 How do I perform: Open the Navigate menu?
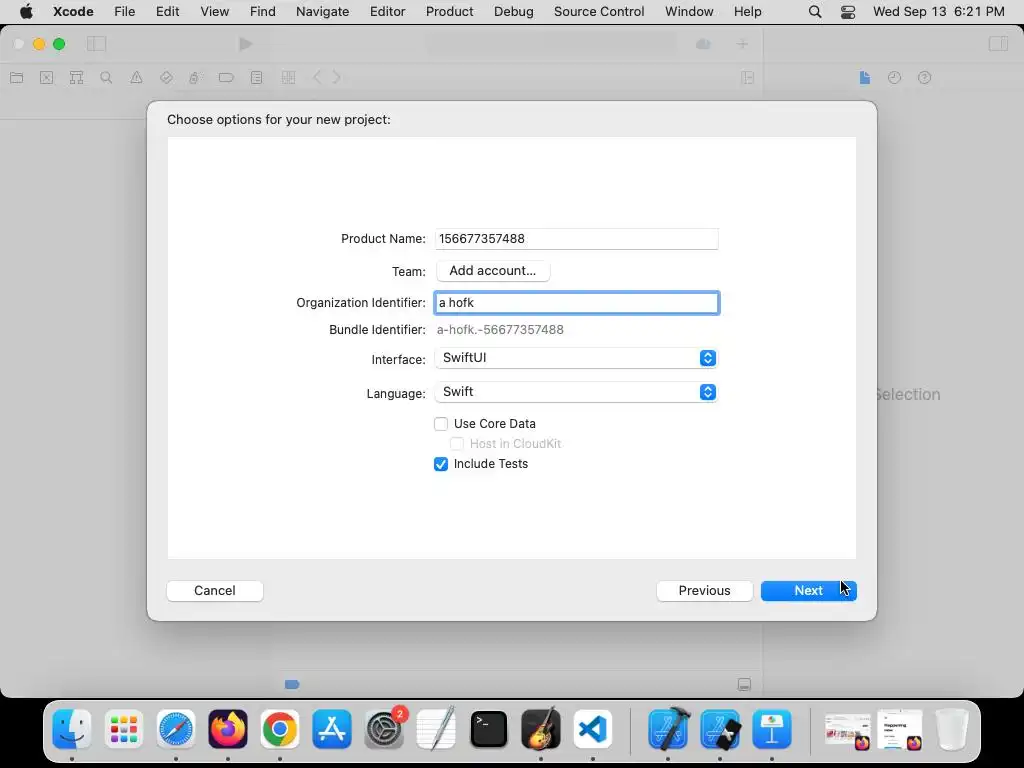pos(322,11)
